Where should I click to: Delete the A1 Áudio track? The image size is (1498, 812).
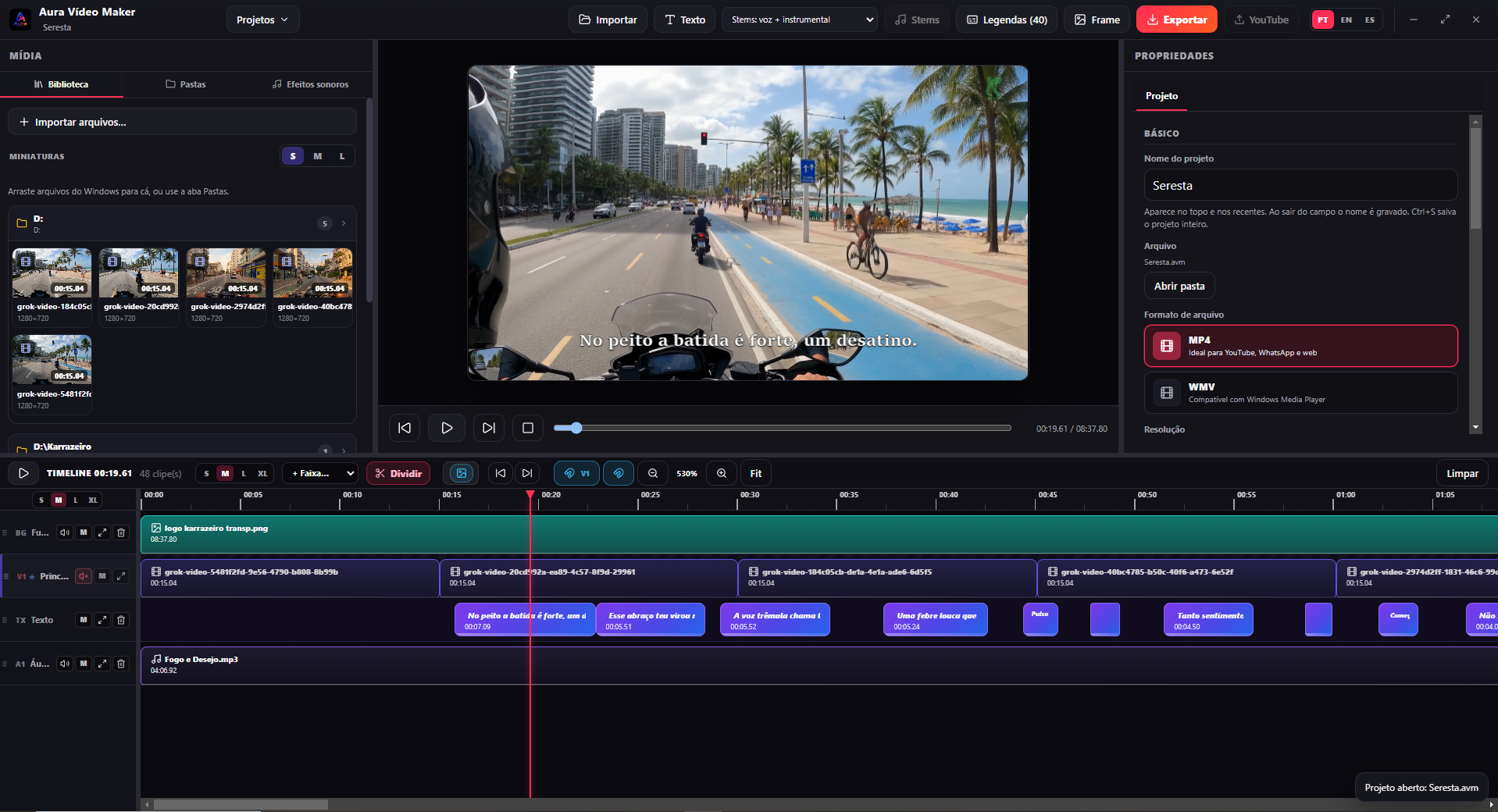click(x=121, y=664)
